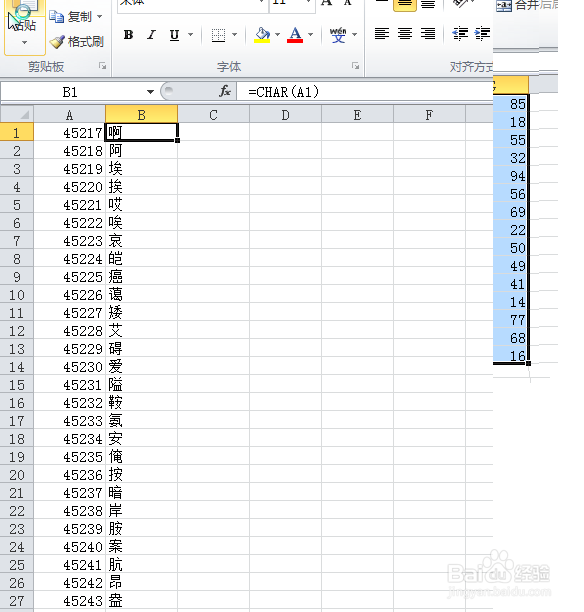
Task: Click Insert Function fx button
Action: (x=224, y=92)
